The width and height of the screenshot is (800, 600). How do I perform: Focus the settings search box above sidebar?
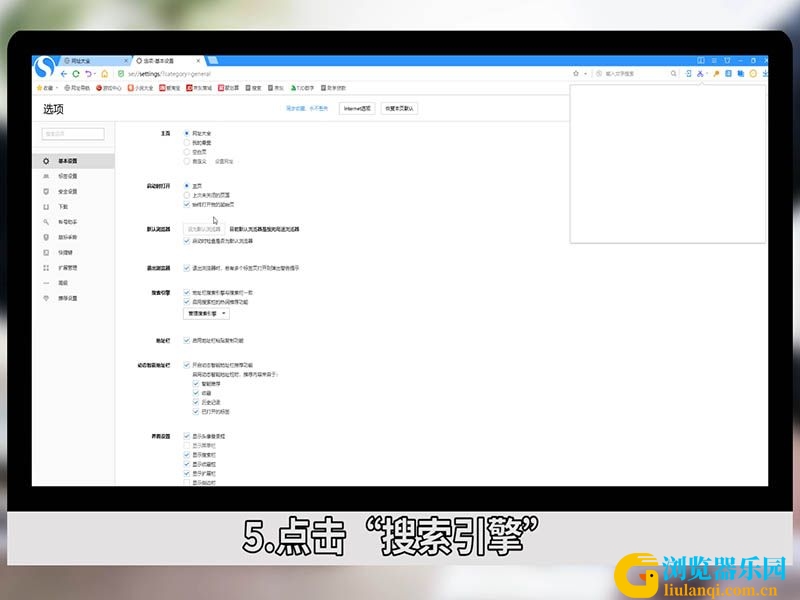(73, 134)
